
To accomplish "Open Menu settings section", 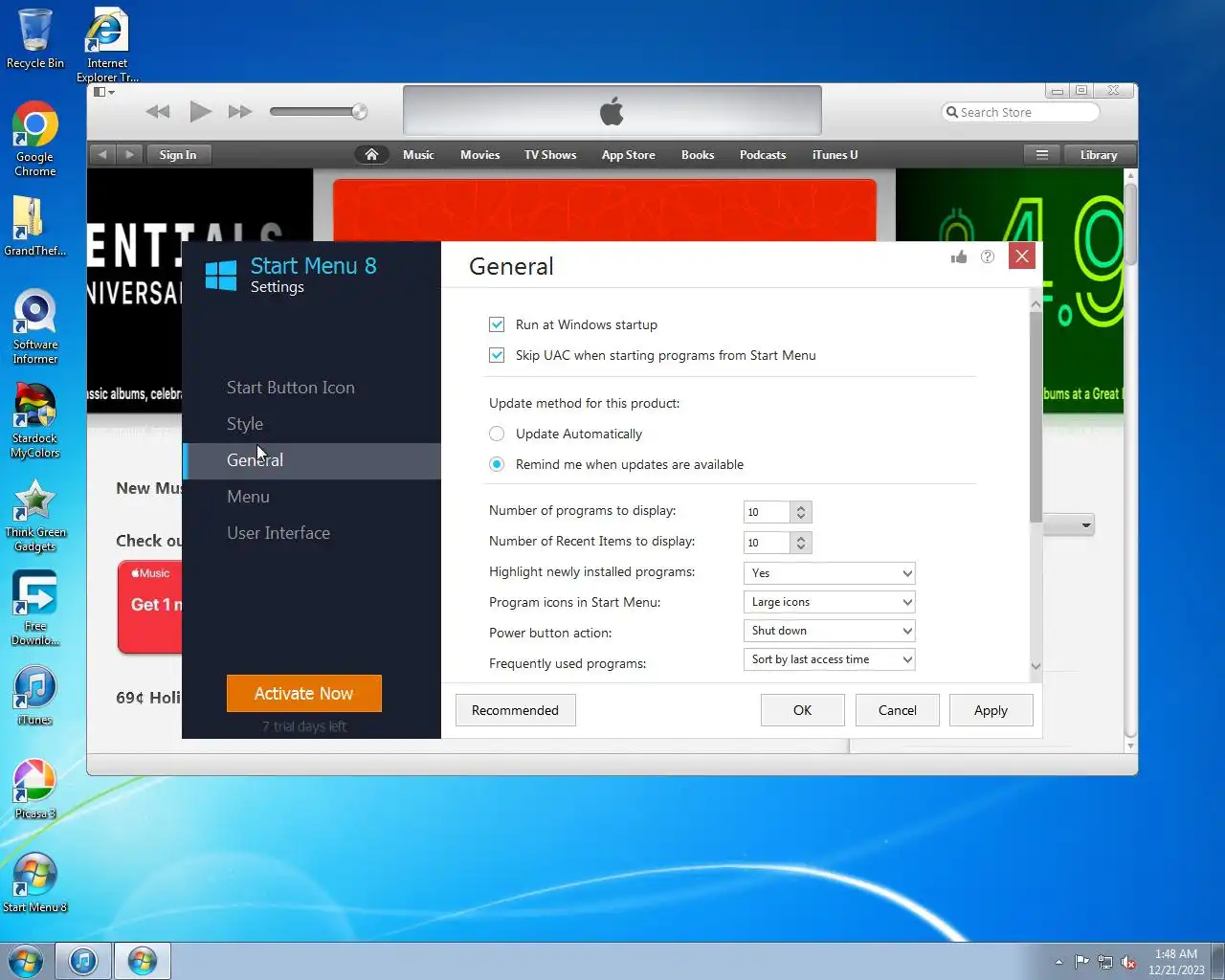I will coord(248,497).
